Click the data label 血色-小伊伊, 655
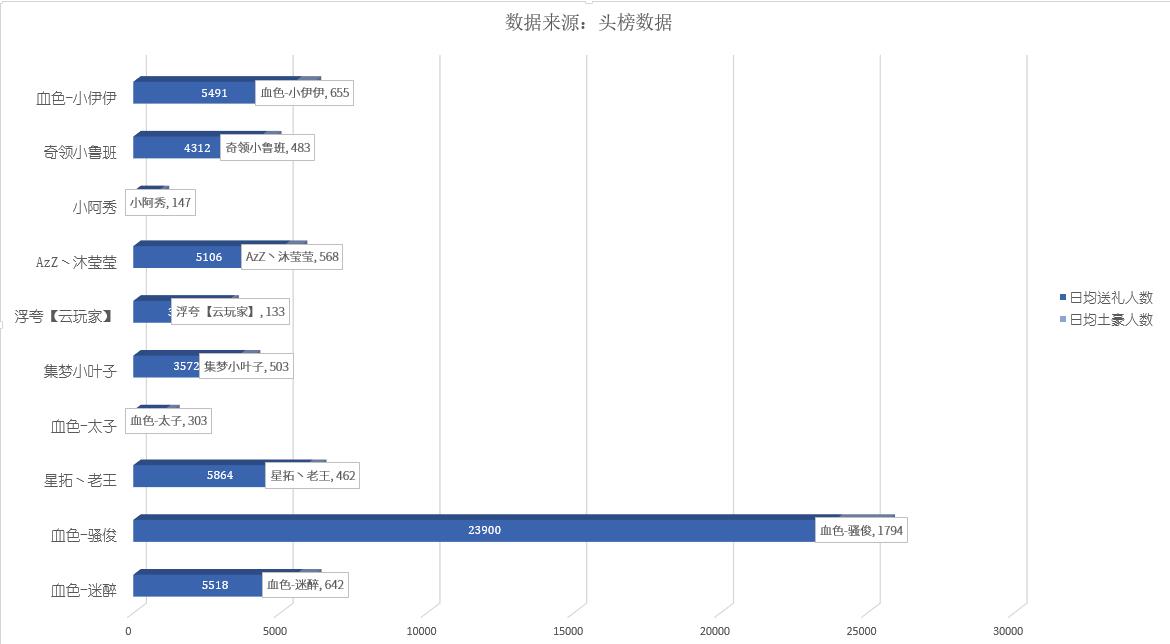This screenshot has width=1170, height=644. [304, 93]
